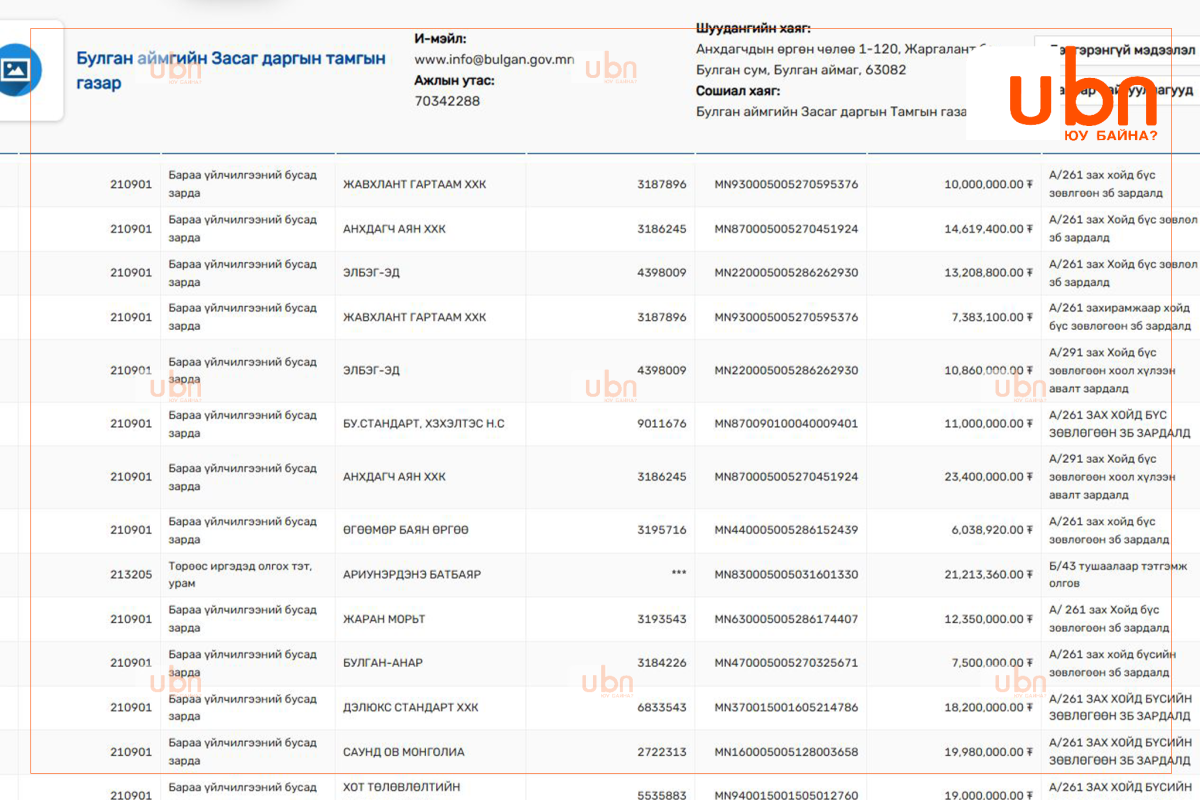1200x800 pixels.
Task: Select АНХДАГЧ АЯН ХХК in the 14,619,400.00 row
Action: 394,229
